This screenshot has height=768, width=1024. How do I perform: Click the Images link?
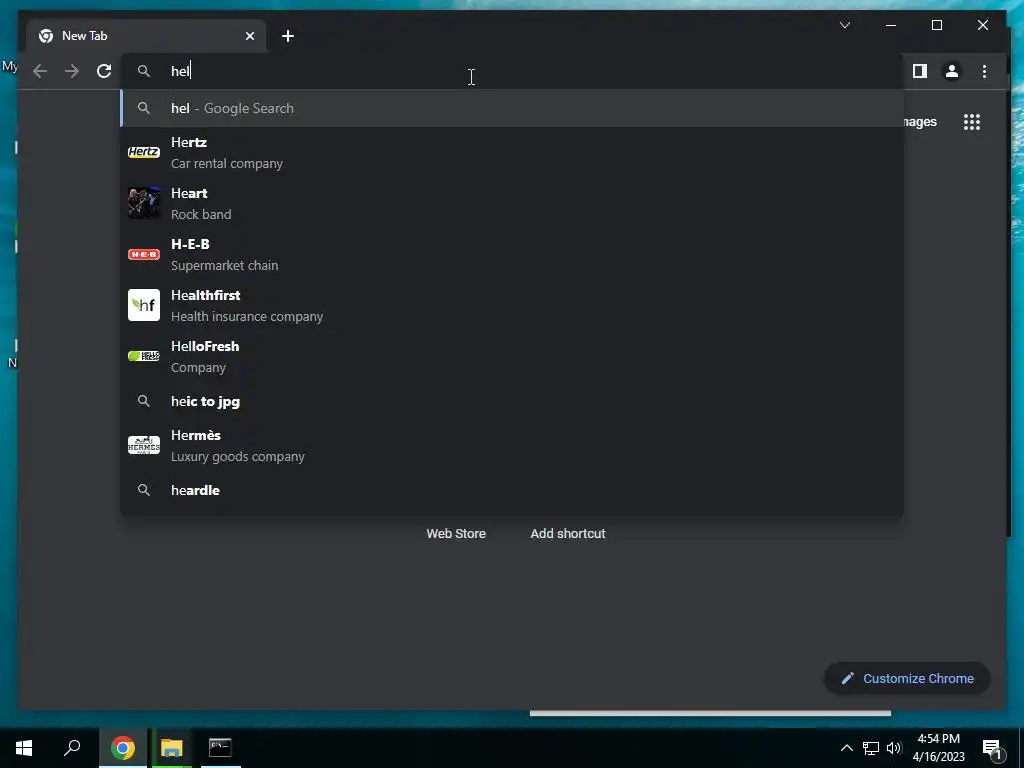point(921,122)
